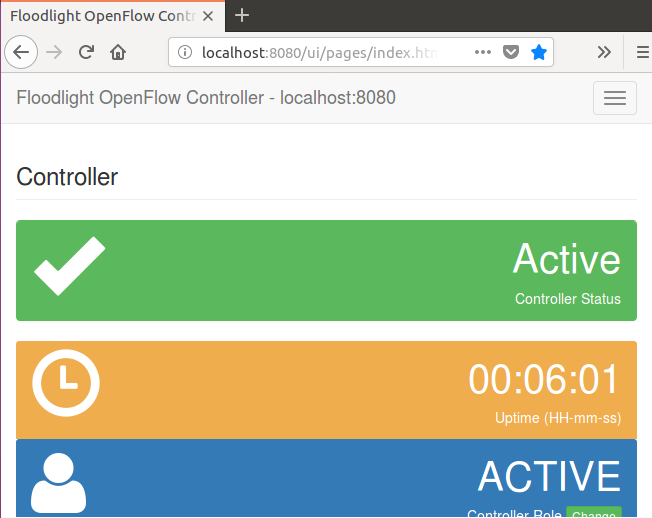The height and width of the screenshot is (518, 652).
Task: Click the clock icon in uptime panel
Action: (x=66, y=383)
